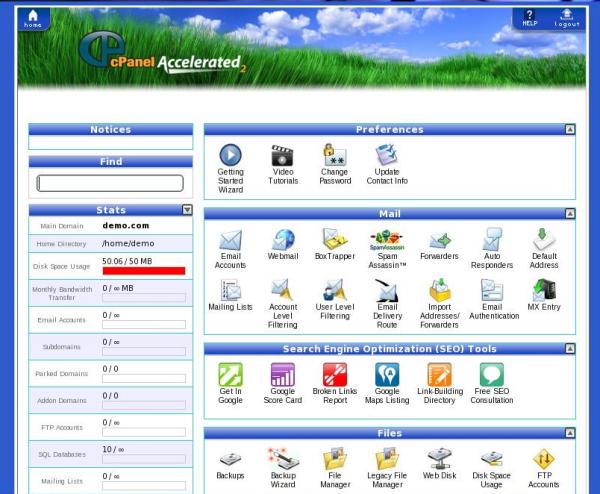
Task: Open Email Delivery Route
Action: [x=387, y=304]
